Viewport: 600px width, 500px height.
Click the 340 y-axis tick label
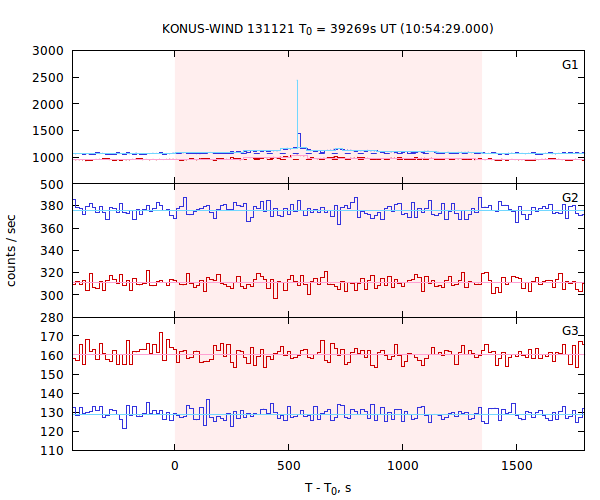[x=52, y=251]
